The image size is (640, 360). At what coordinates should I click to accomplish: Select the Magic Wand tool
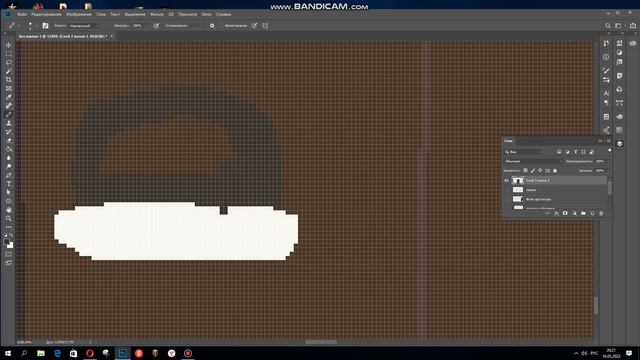point(9,71)
